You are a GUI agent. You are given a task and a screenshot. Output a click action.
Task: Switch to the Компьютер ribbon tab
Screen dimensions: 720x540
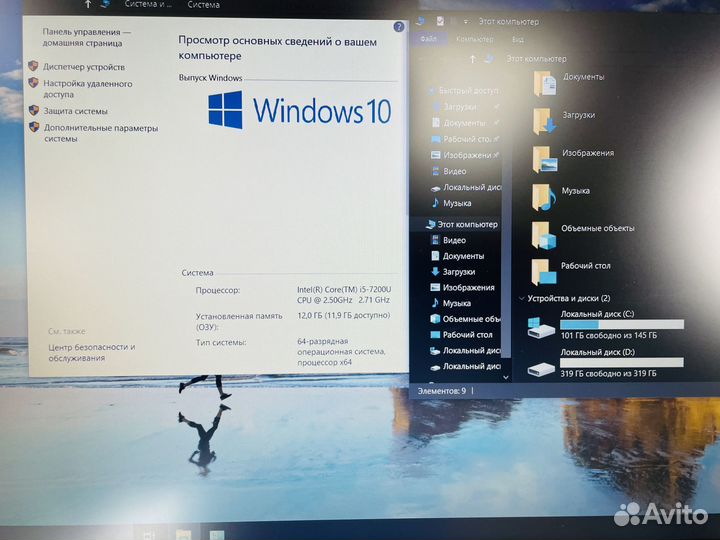tap(474, 39)
